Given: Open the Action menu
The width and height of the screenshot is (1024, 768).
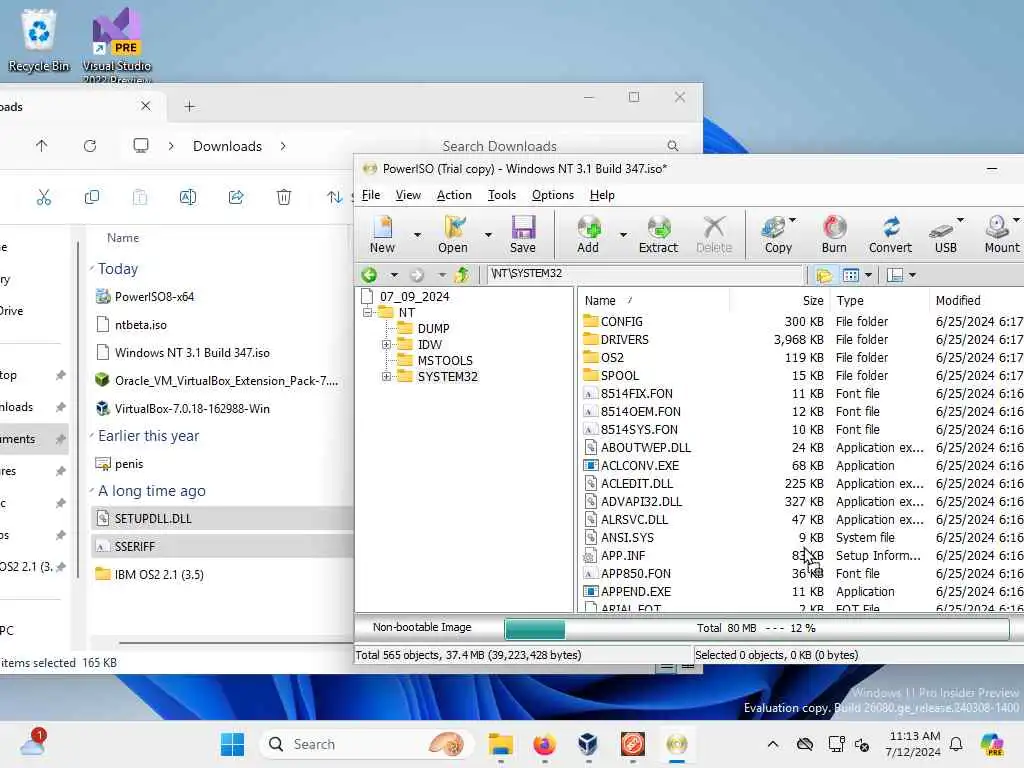Looking at the screenshot, I should (x=454, y=195).
